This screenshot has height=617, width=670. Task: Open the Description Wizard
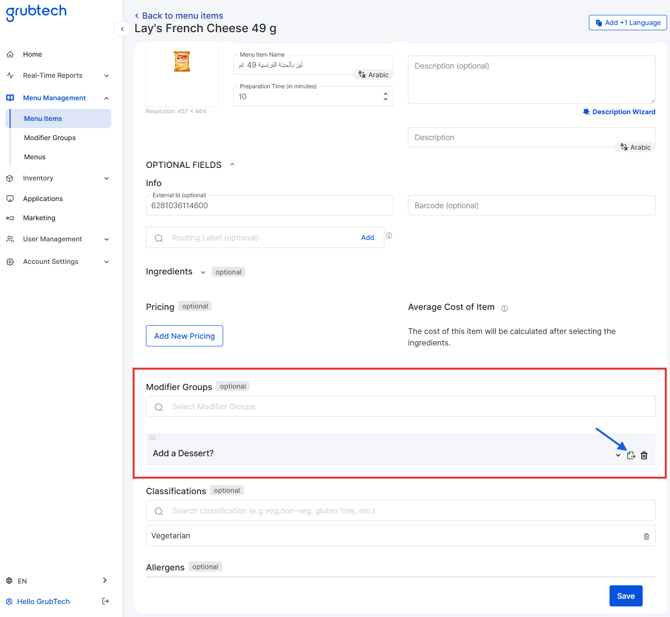(619, 112)
